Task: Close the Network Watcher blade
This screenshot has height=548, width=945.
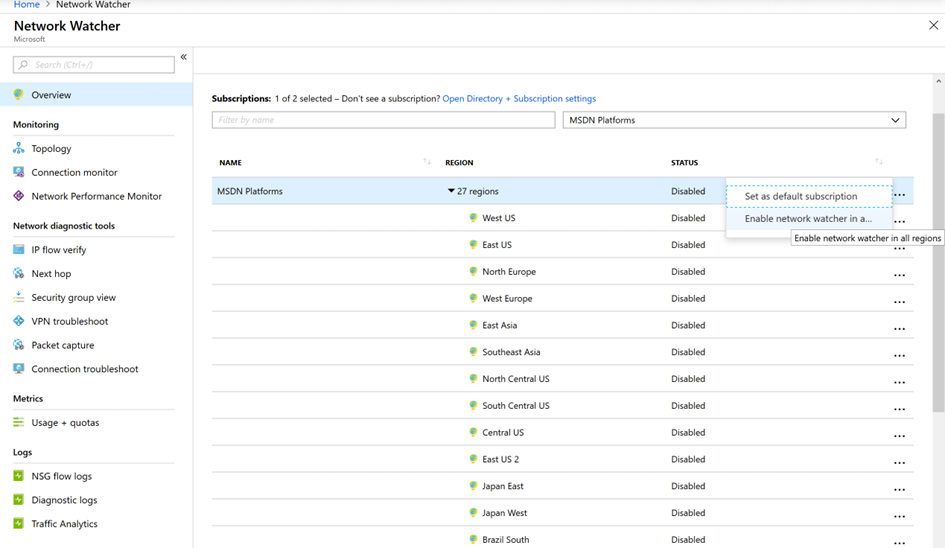Action: point(933,25)
